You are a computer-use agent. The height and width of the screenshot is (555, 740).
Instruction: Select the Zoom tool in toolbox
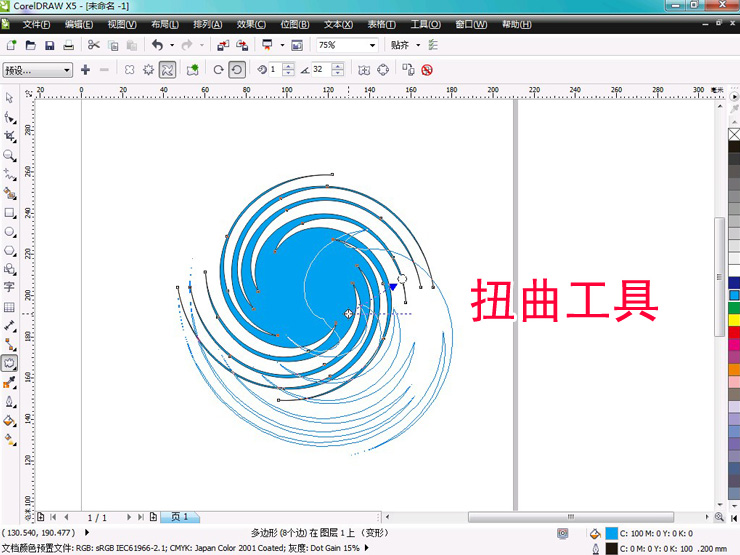[x=9, y=155]
